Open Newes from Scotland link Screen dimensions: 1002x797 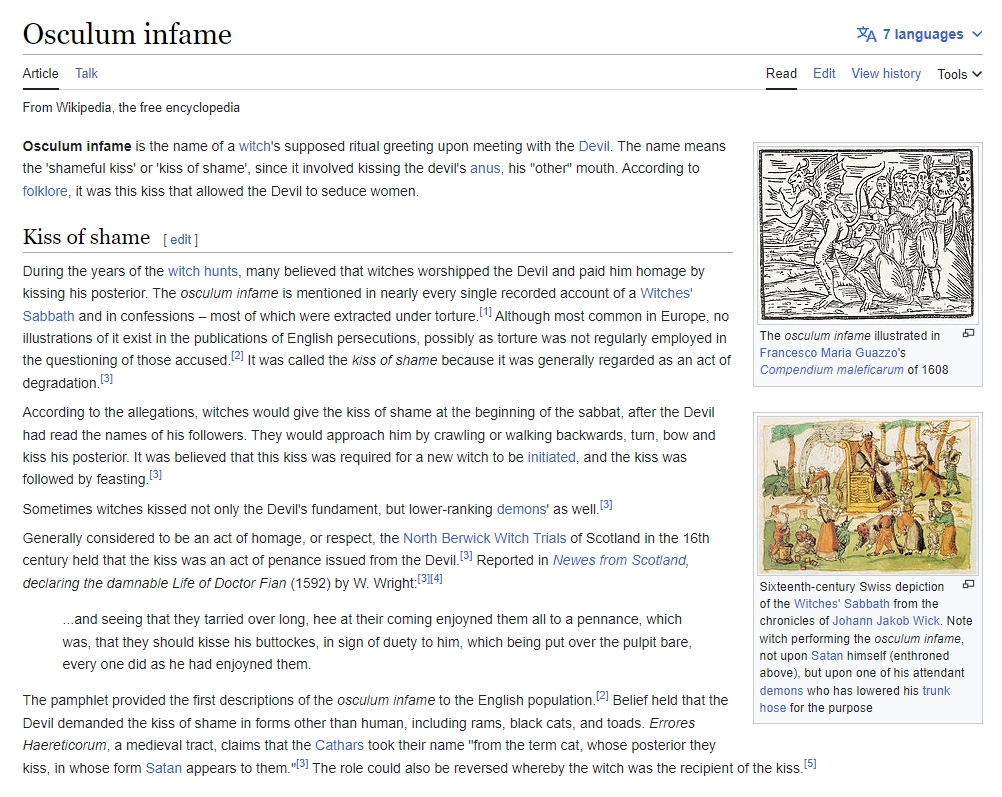620,561
